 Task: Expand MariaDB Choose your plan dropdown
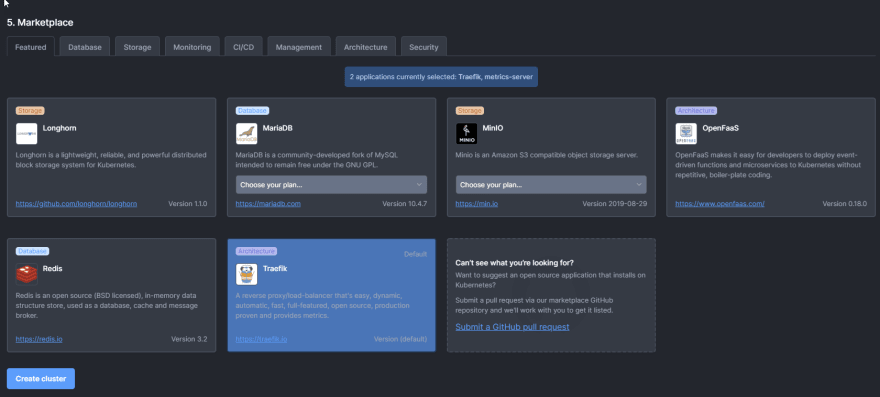click(x=331, y=185)
